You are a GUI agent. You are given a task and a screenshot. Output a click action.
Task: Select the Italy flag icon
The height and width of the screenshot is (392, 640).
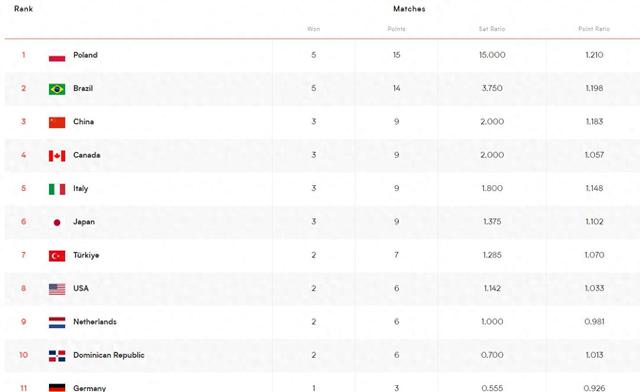(x=57, y=189)
